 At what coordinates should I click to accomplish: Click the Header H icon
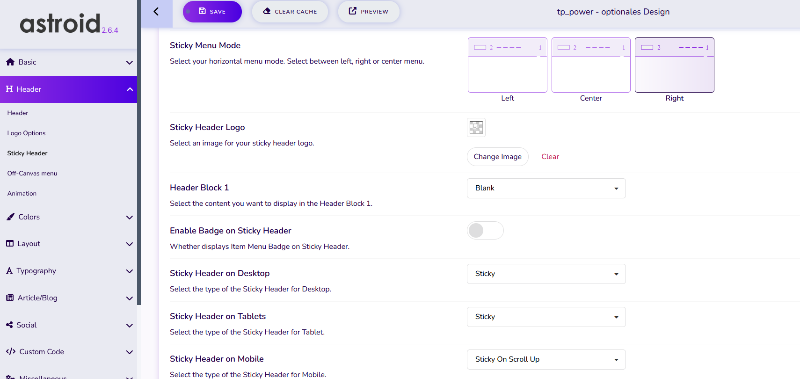[10, 89]
